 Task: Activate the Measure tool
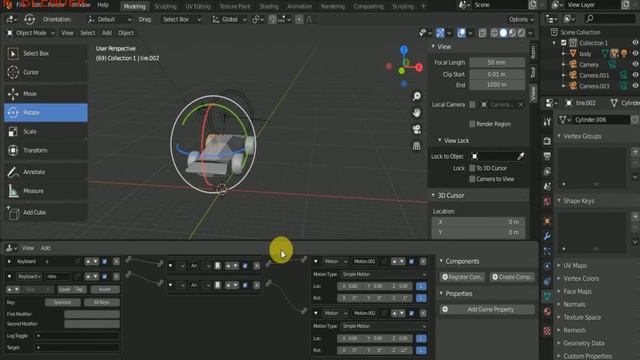[46, 191]
